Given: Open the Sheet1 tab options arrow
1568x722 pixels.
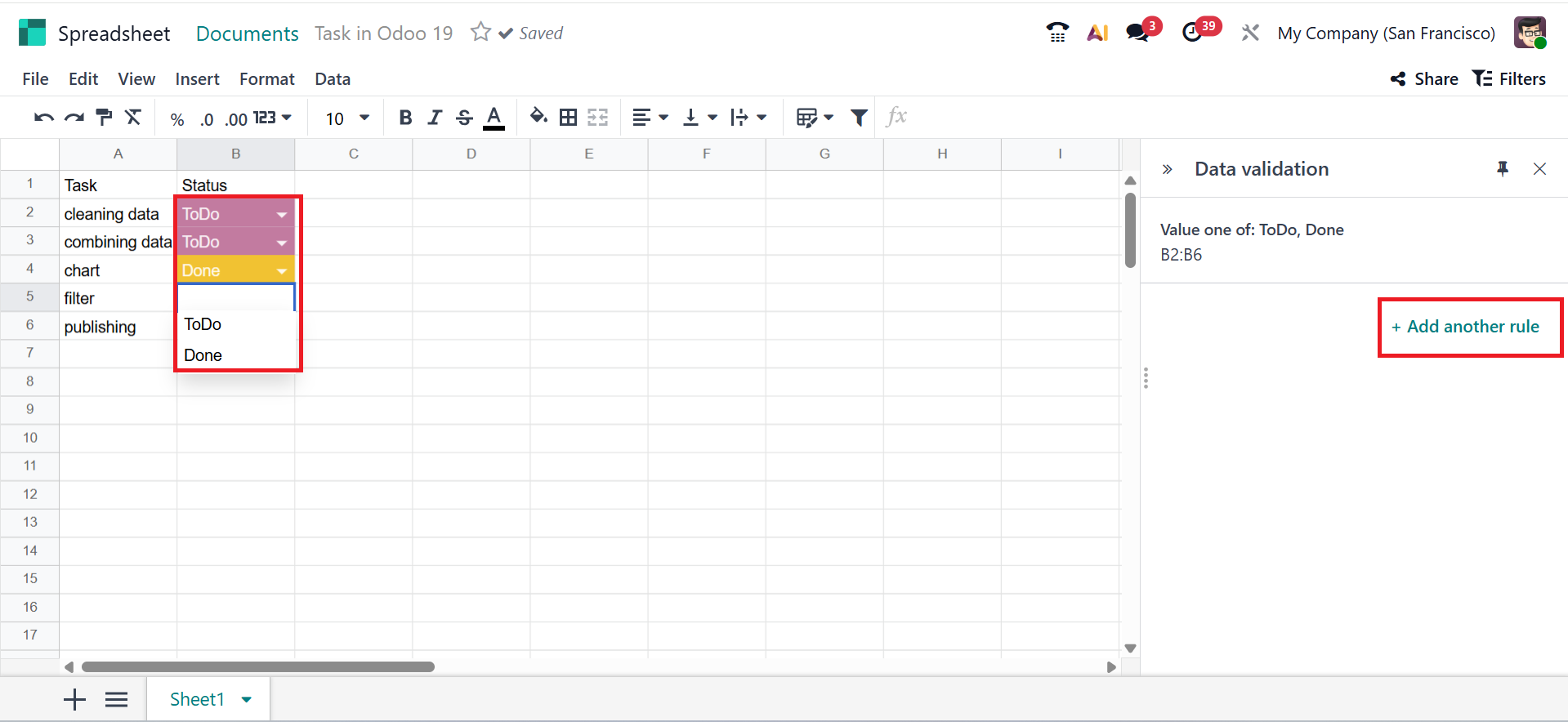Looking at the screenshot, I should click(x=247, y=699).
